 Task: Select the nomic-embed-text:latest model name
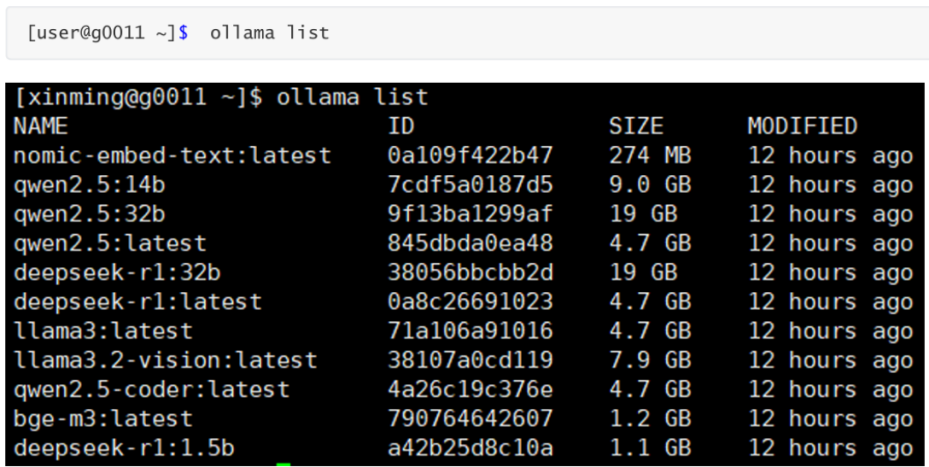pyautogui.click(x=172, y=156)
